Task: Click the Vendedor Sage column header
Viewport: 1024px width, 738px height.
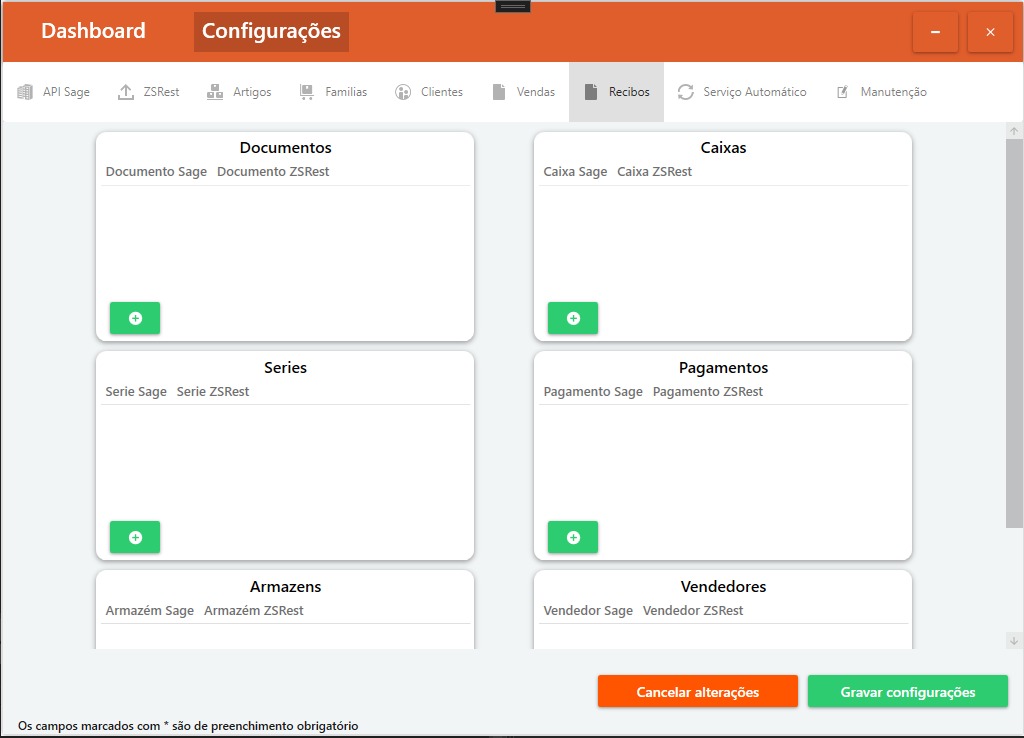Action: (x=588, y=611)
